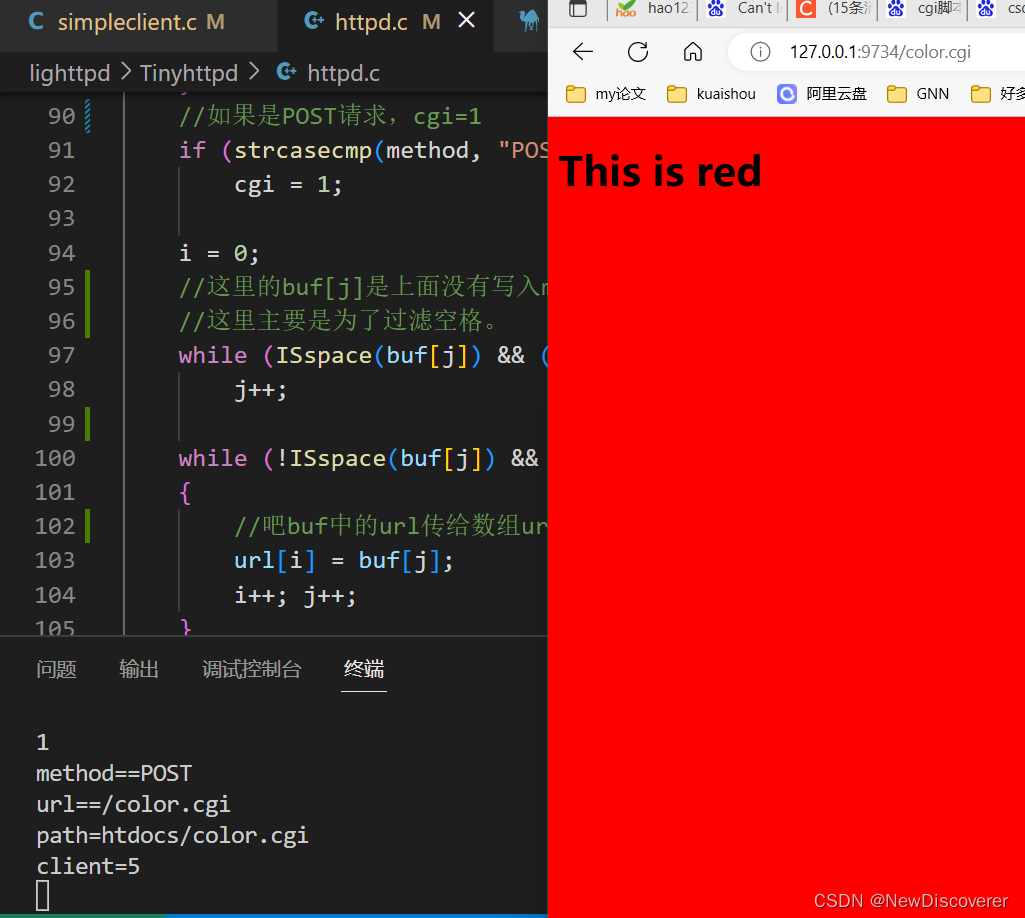Click the Refresh icon in the browser
1025x918 pixels.
pyautogui.click(x=638, y=51)
